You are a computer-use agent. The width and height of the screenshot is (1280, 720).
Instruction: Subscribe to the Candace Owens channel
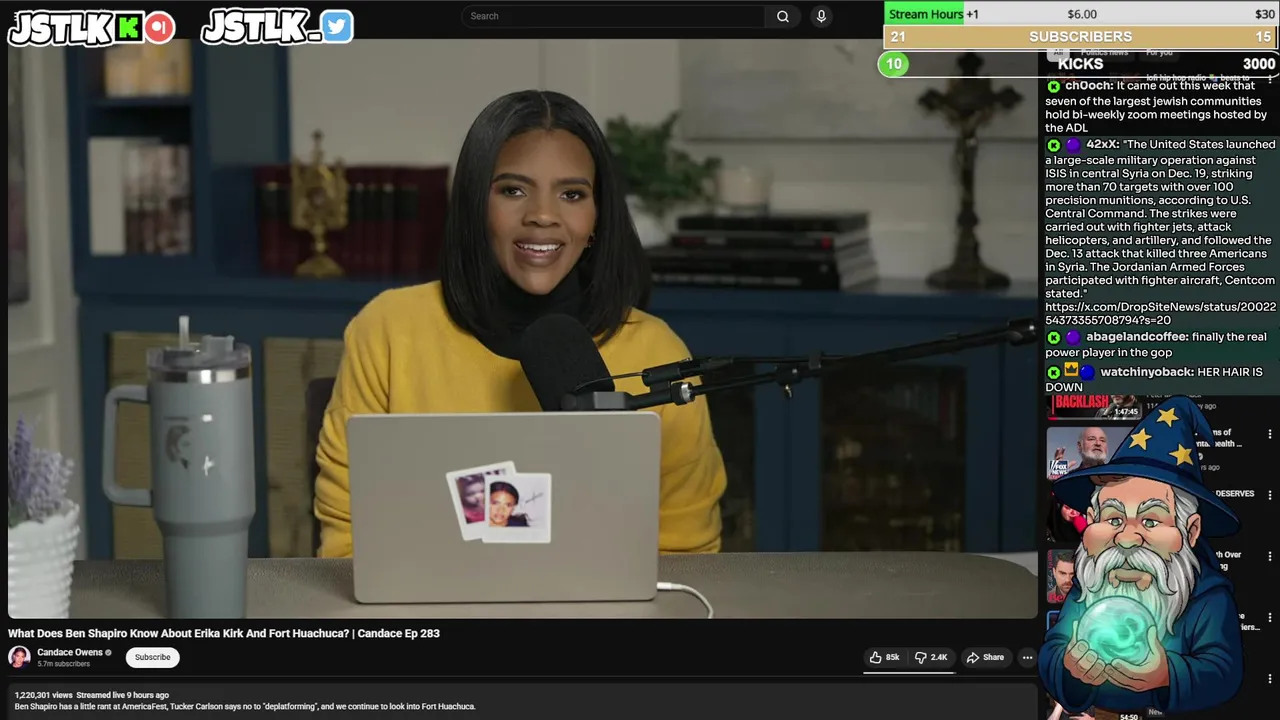[x=153, y=657]
